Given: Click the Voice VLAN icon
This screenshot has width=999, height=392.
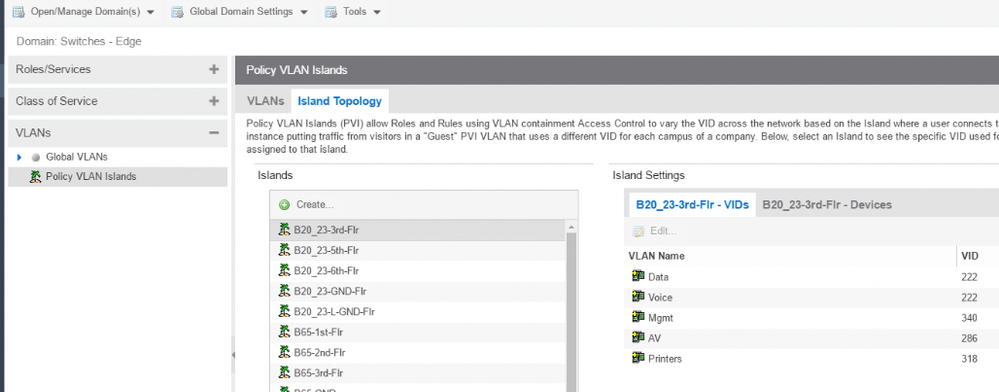Looking at the screenshot, I should click(x=638, y=296).
